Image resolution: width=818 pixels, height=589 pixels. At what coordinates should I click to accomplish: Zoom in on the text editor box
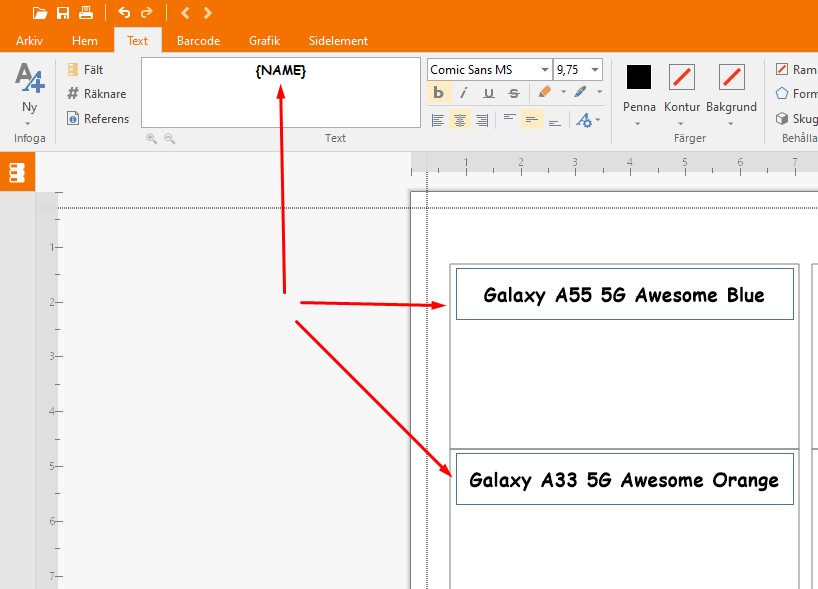[152, 139]
